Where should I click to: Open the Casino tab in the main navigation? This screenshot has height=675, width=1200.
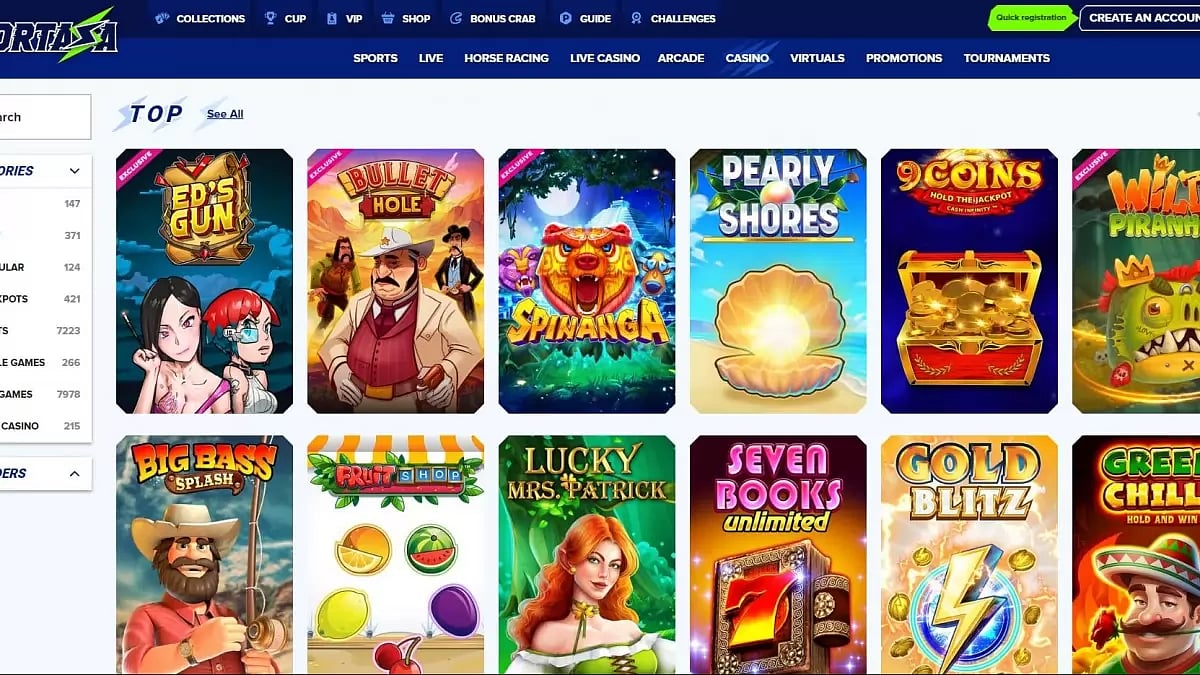(747, 58)
